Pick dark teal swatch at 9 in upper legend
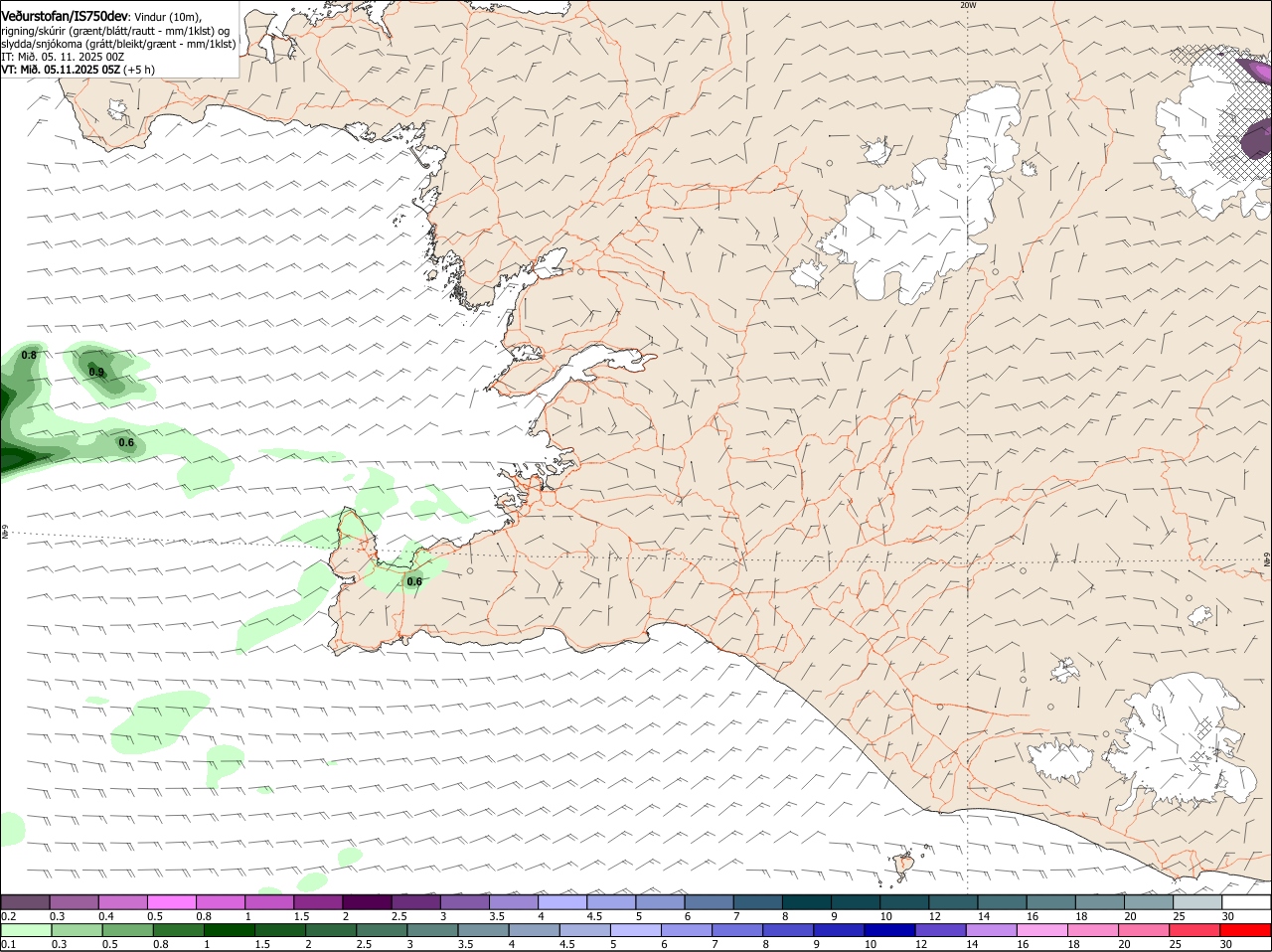This screenshot has height=952, width=1272. tap(855, 902)
